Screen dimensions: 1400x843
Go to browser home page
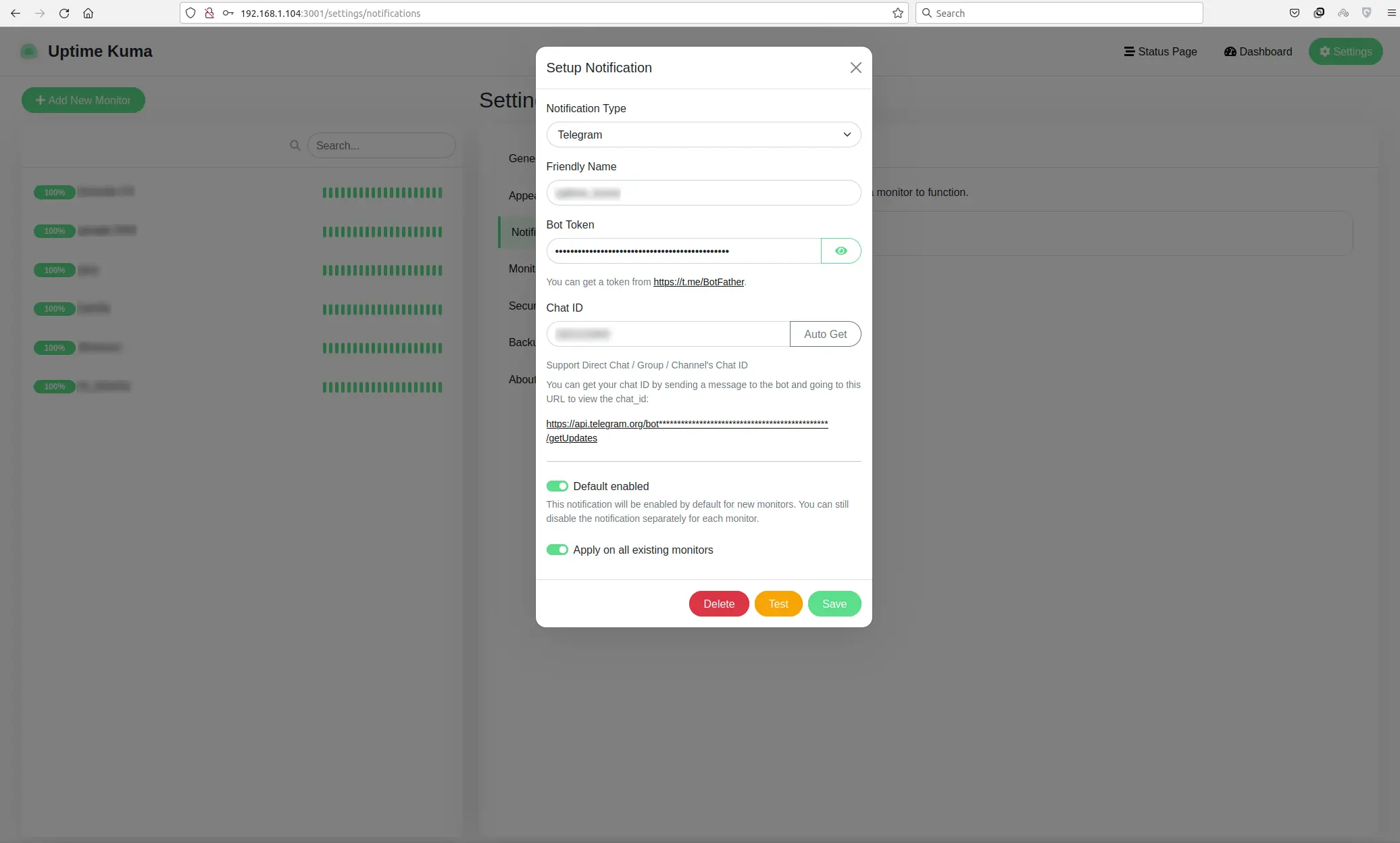(88, 13)
